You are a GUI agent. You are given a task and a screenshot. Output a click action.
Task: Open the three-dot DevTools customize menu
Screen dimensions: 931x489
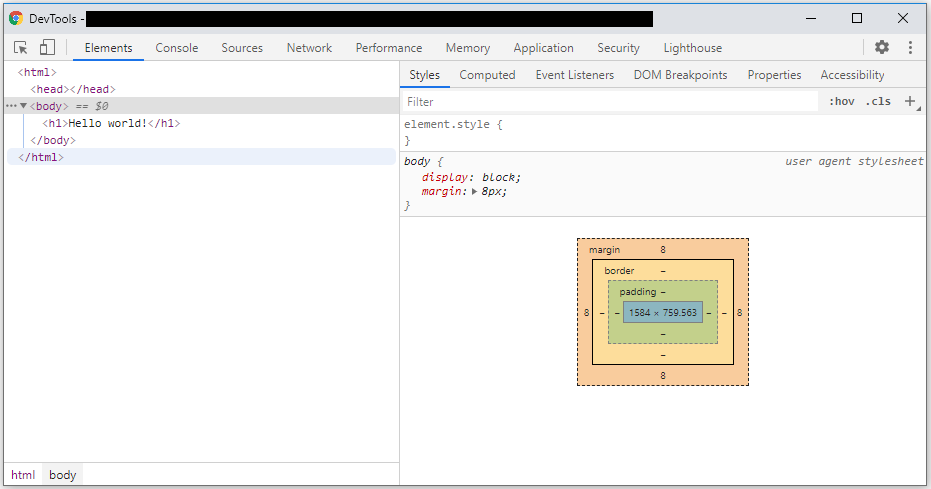[910, 47]
